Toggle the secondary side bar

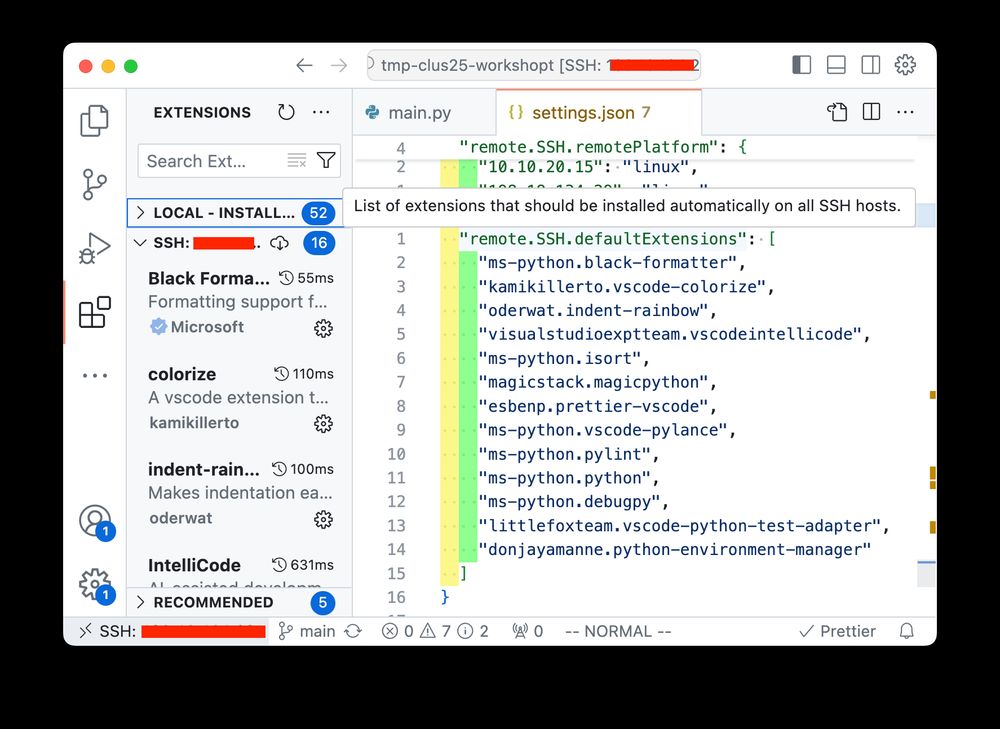[871, 65]
